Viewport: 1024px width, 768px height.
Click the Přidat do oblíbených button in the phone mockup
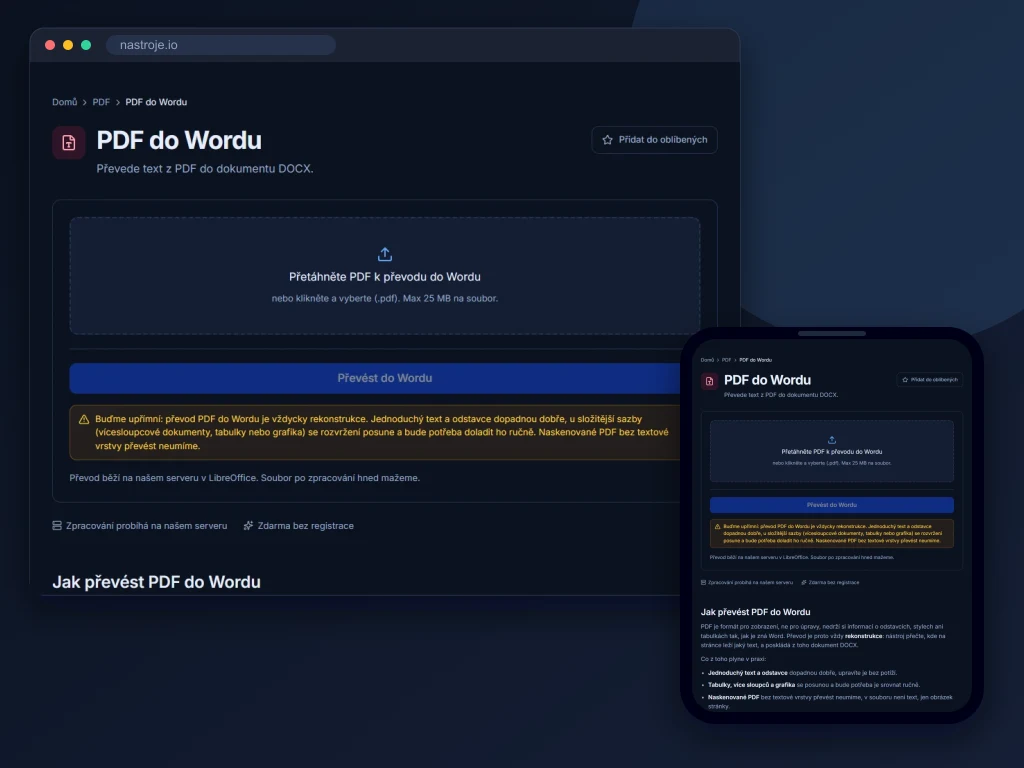coord(930,379)
